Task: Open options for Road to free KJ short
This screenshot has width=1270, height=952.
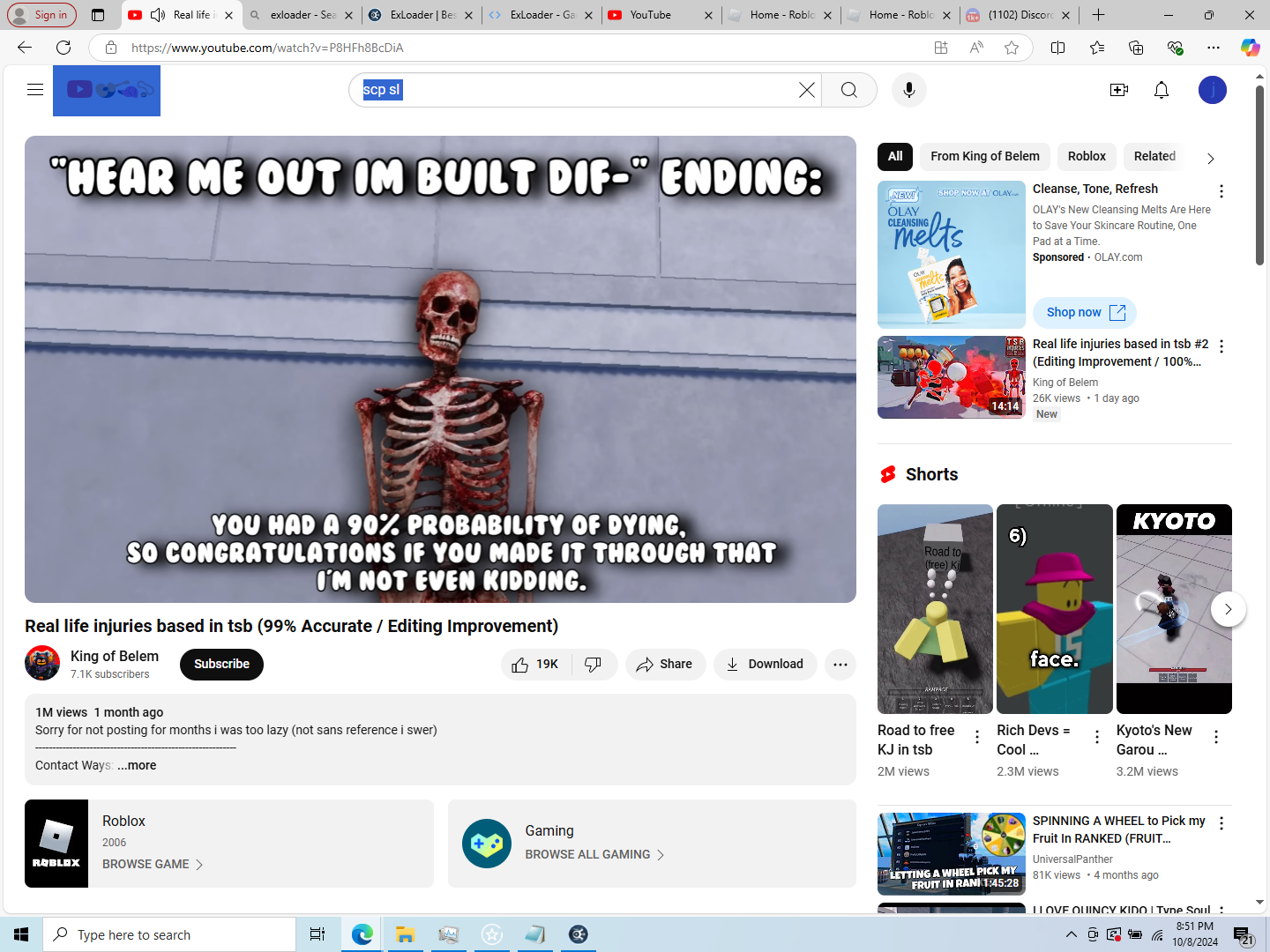Action: (977, 737)
